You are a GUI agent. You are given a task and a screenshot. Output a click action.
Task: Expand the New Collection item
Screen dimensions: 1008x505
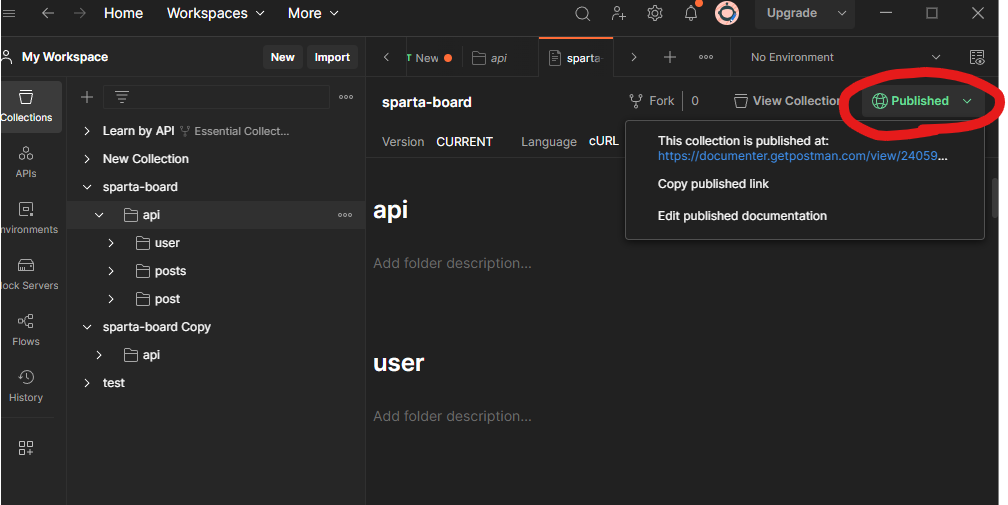tap(87, 159)
